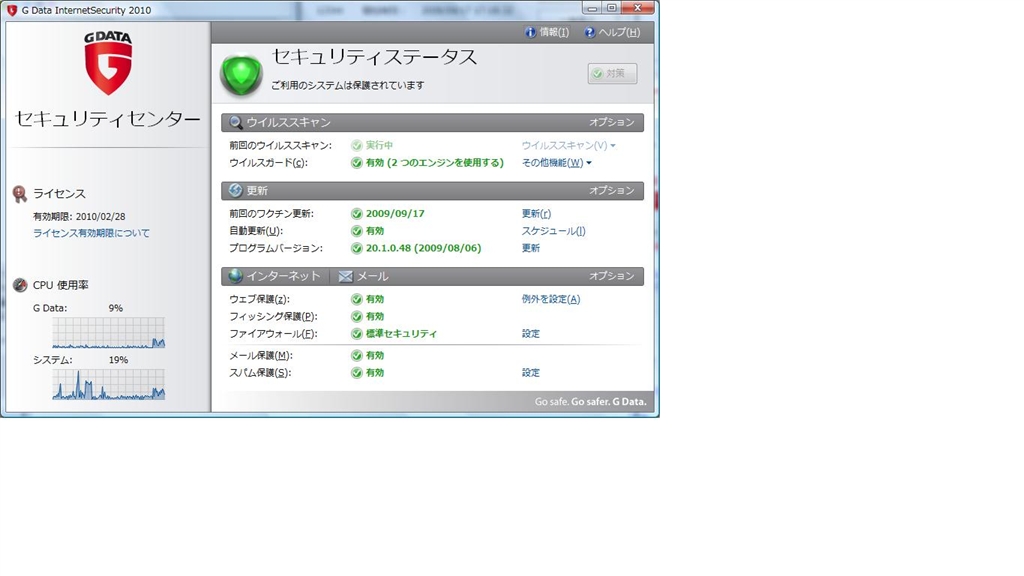Open スケジュール(I) link
The image size is (1024, 576).
pyautogui.click(x=553, y=231)
